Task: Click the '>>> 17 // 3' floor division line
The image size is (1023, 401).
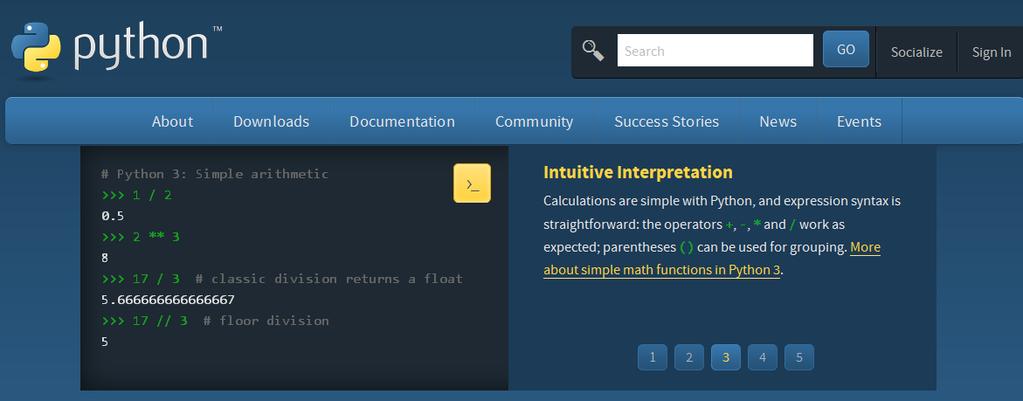Action: click(x=215, y=321)
